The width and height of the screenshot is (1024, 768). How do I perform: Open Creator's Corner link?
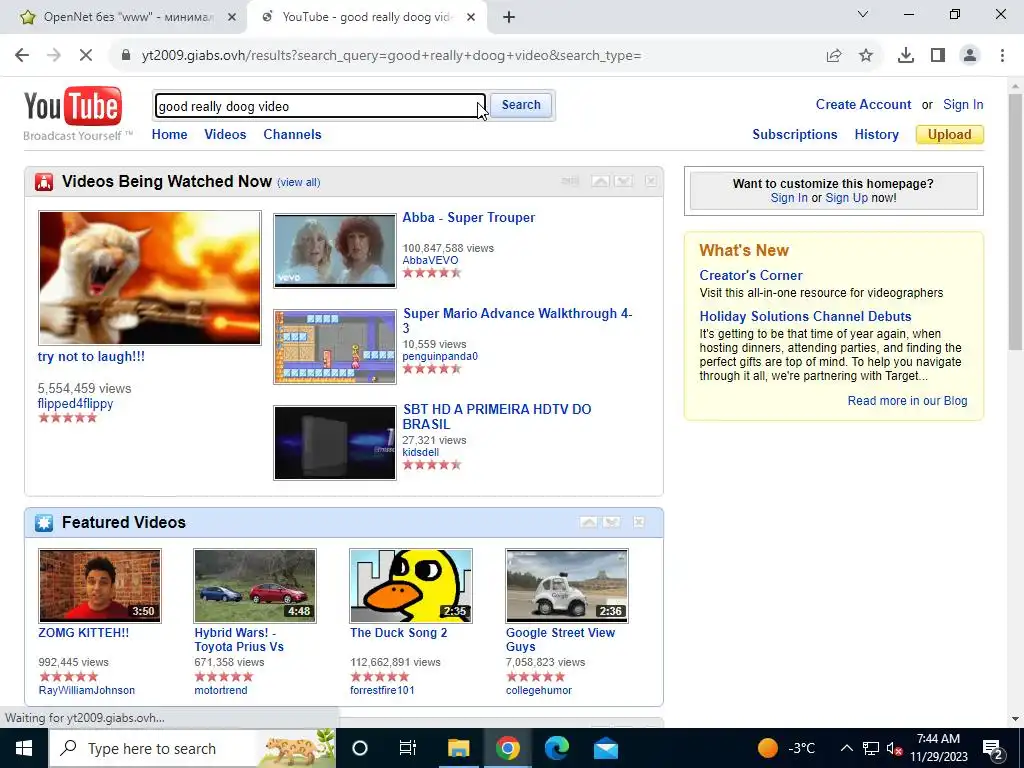(751, 276)
